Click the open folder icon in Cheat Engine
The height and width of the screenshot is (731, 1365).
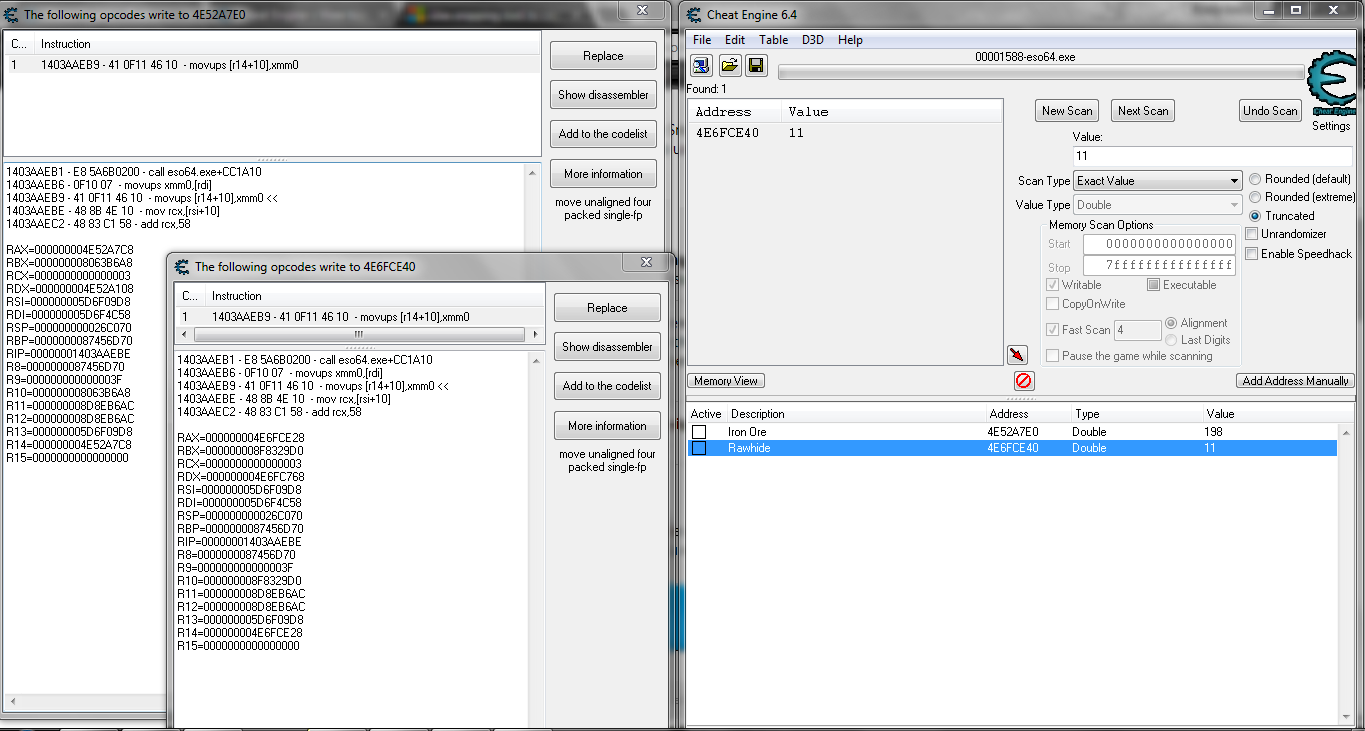click(x=730, y=65)
